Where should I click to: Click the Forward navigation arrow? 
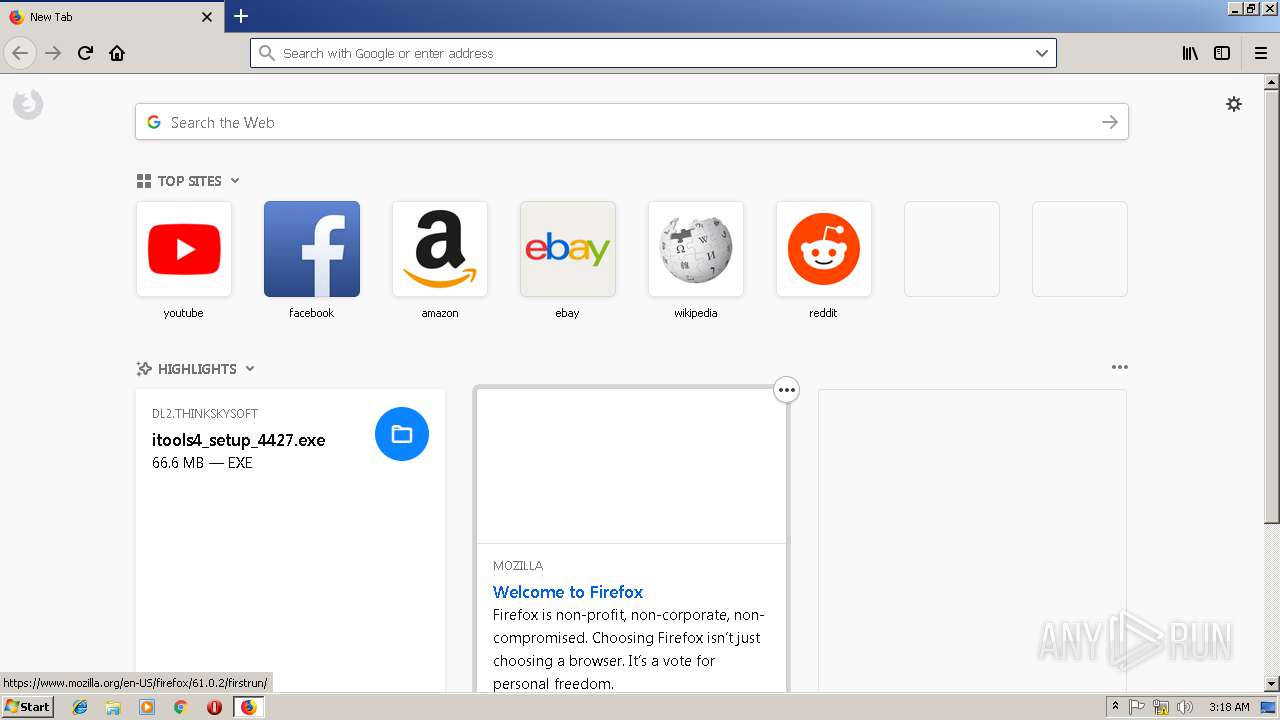(x=53, y=53)
